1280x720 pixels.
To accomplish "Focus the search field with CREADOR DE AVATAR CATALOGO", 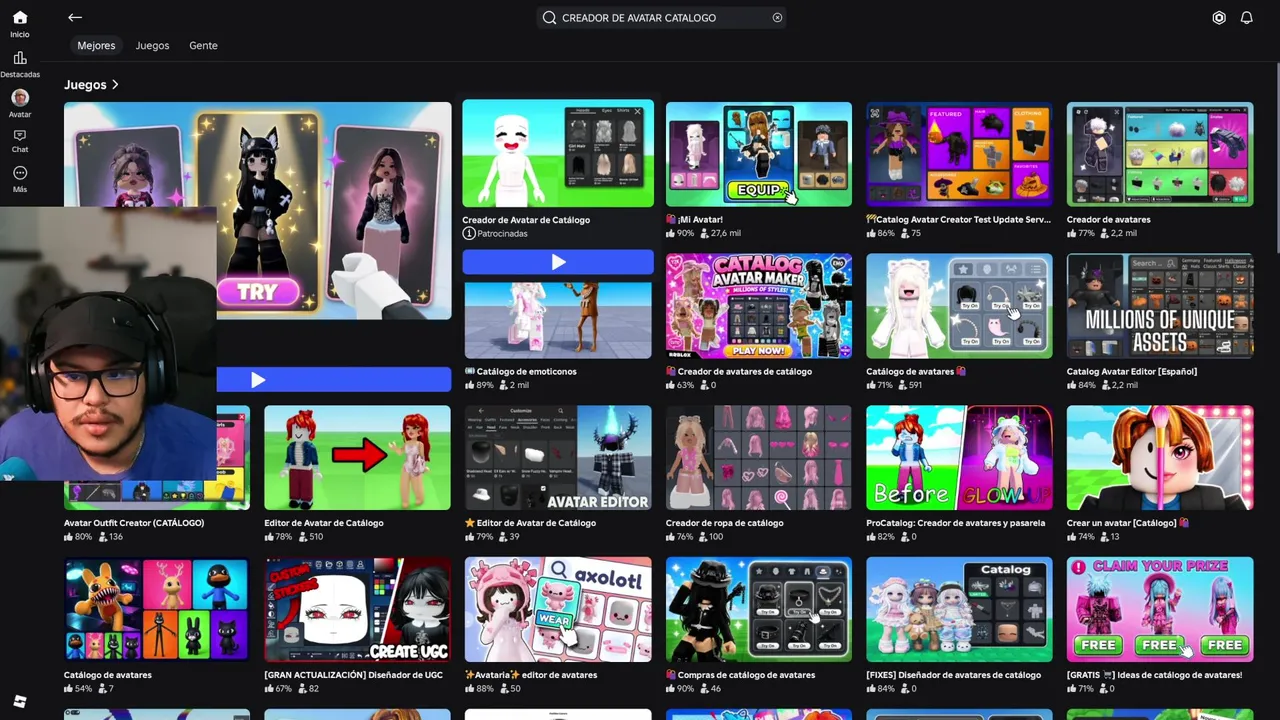I will click(661, 17).
